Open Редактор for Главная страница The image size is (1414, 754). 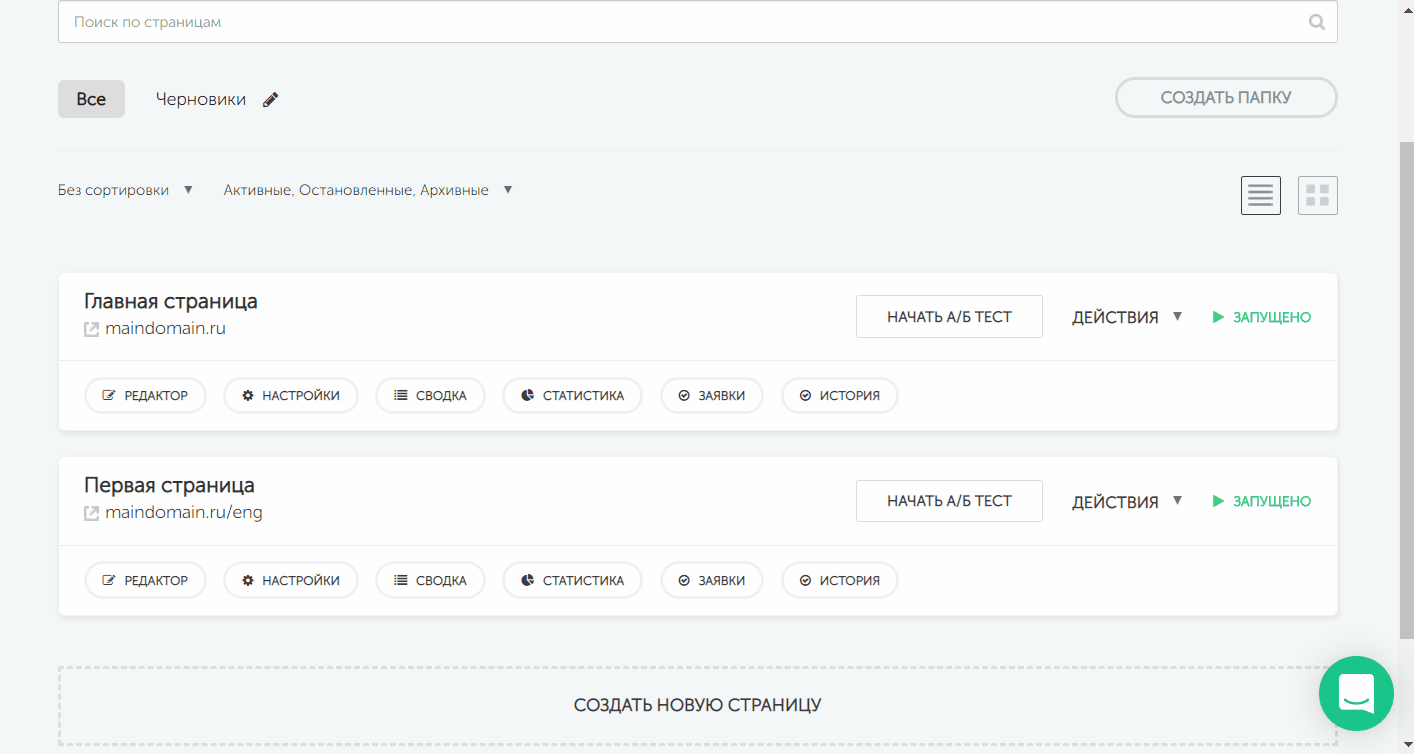(145, 395)
